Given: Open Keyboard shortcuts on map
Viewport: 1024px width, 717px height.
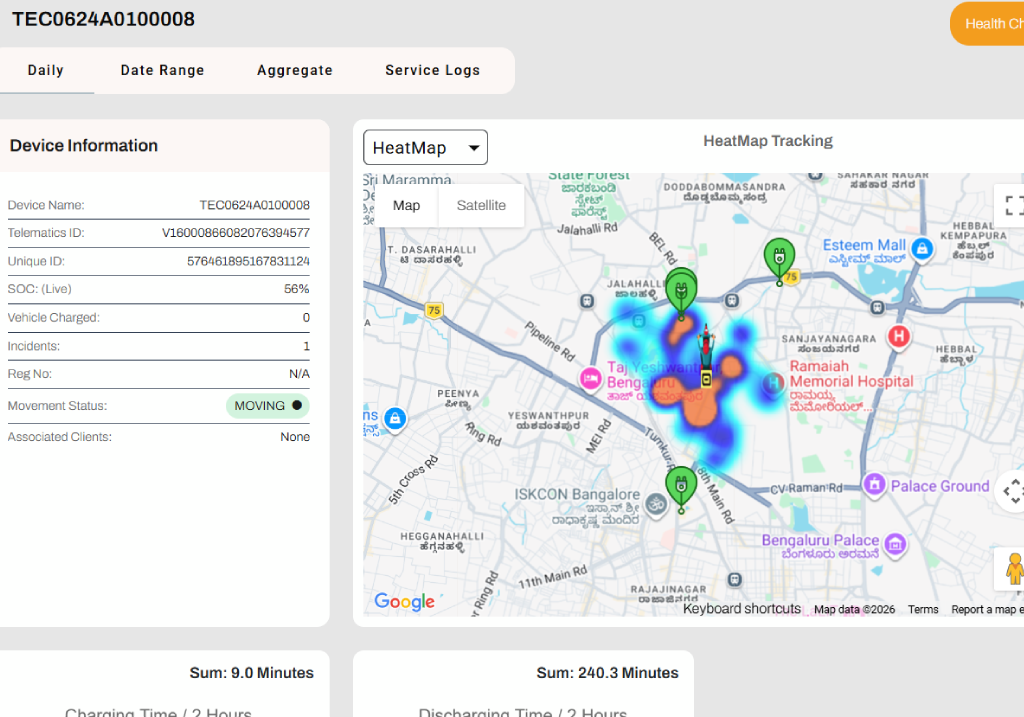Looking at the screenshot, I should 742,609.
